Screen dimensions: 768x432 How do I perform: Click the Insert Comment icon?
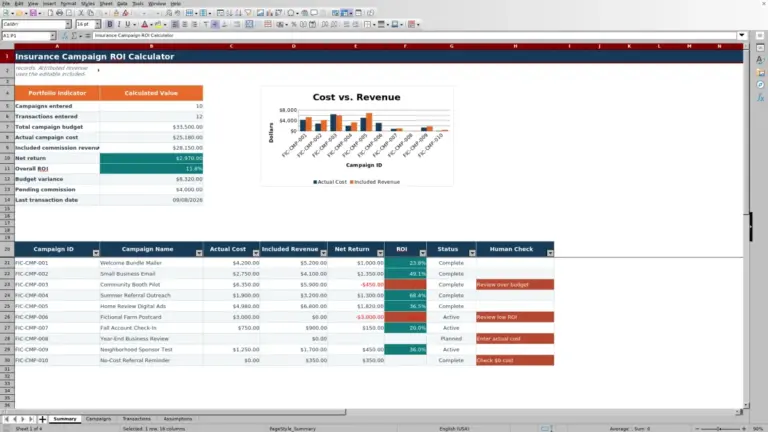[x=314, y=13]
